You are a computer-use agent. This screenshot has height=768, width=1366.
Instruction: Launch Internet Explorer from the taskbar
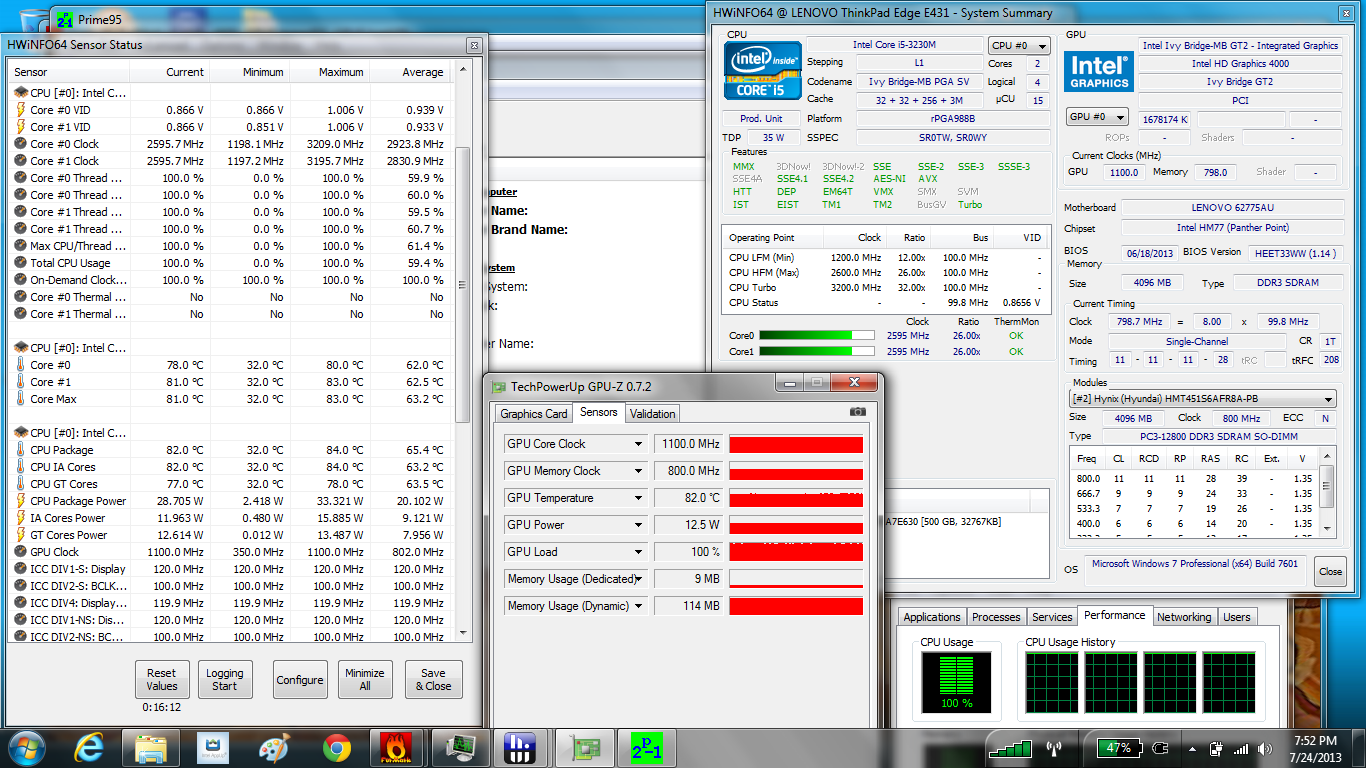pos(91,748)
